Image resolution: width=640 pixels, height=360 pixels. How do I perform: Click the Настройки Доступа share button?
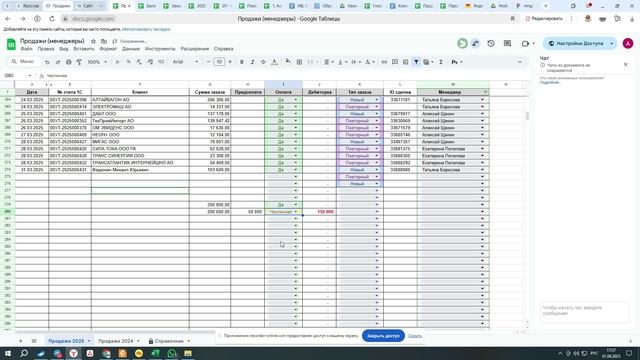tap(576, 43)
